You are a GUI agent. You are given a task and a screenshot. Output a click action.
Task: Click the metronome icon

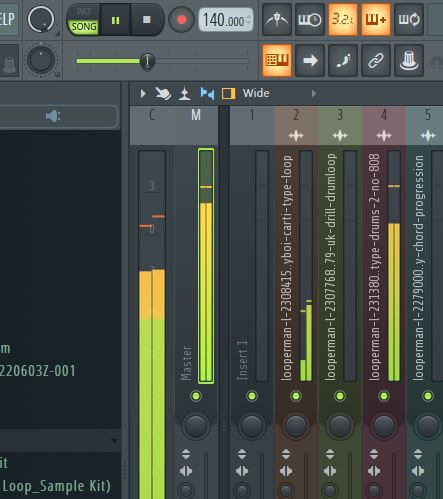click(277, 20)
